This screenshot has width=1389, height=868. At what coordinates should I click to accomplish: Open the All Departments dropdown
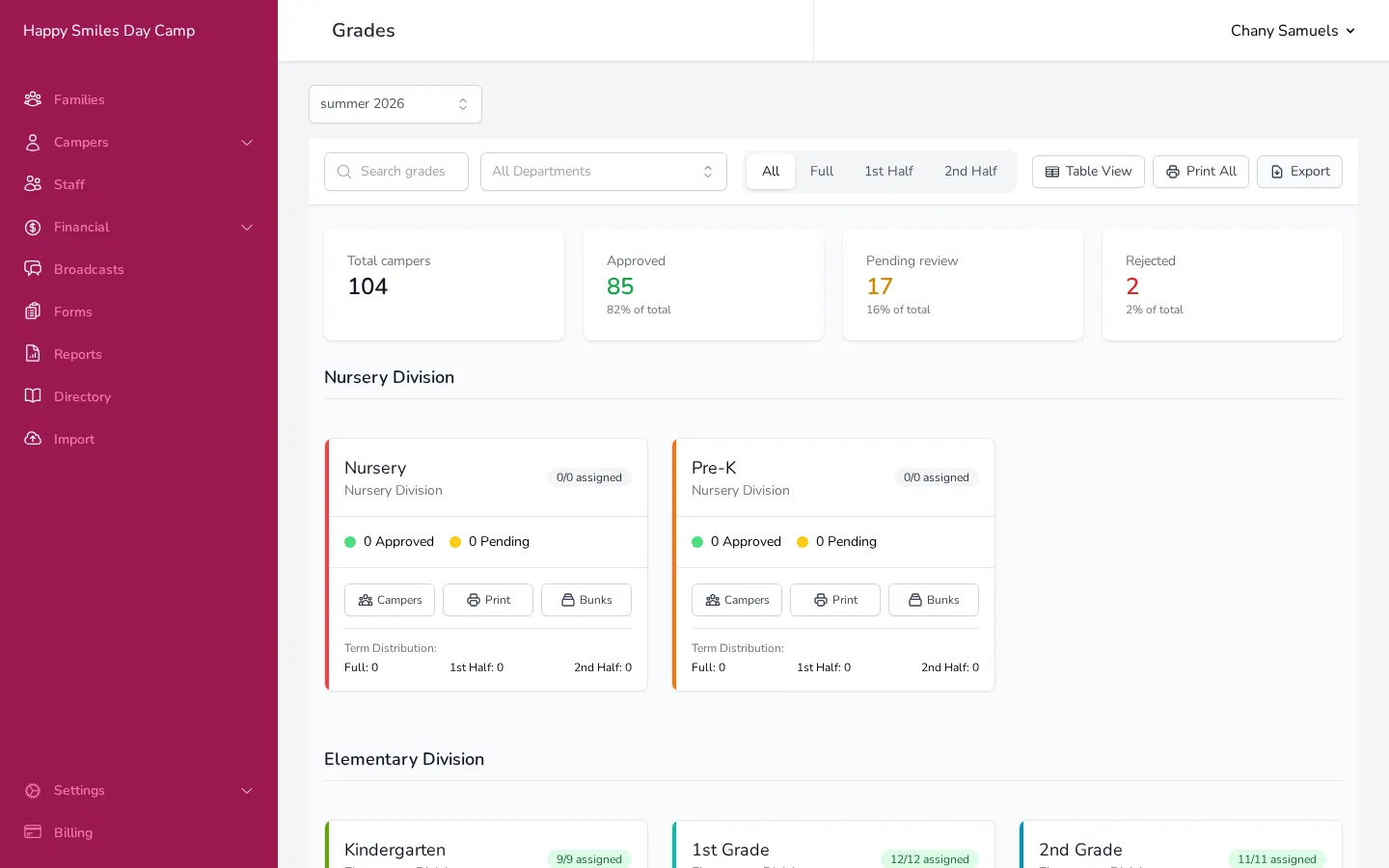604,172
